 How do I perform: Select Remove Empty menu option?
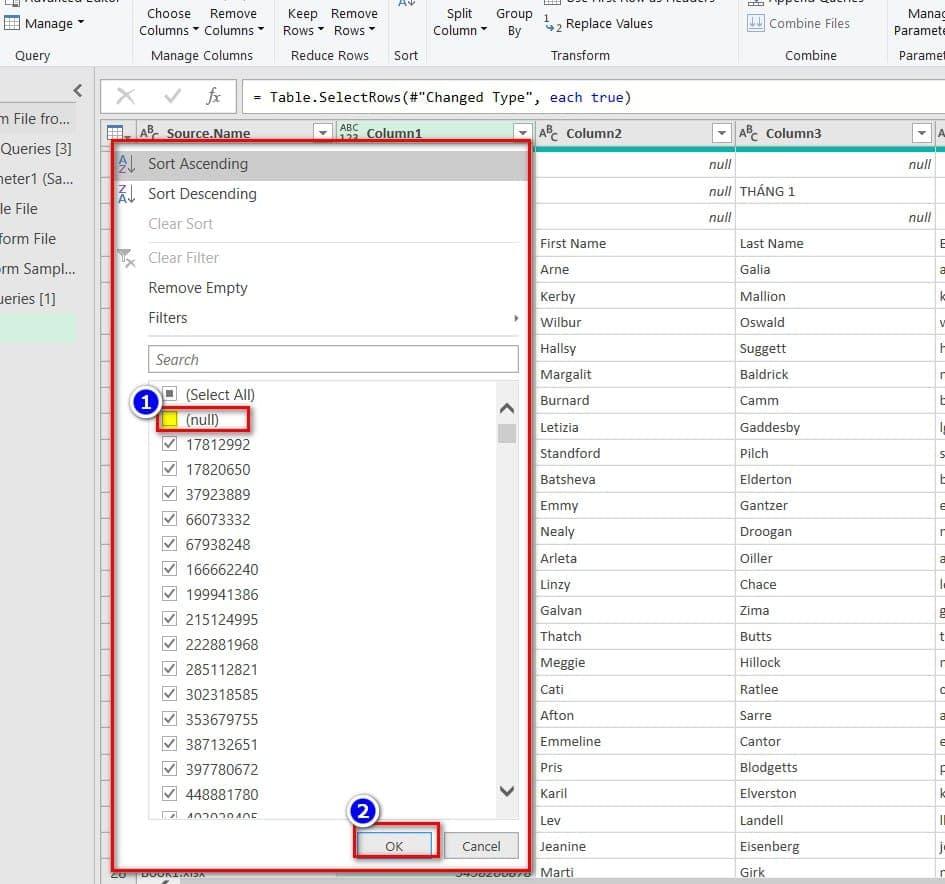tap(198, 288)
